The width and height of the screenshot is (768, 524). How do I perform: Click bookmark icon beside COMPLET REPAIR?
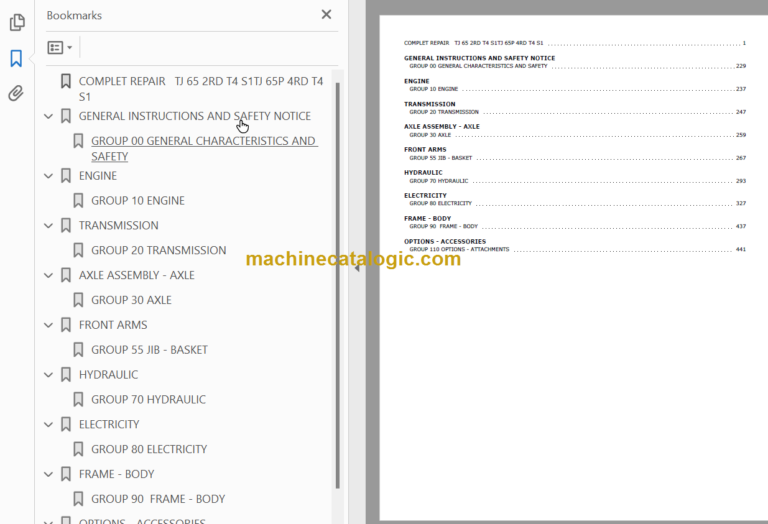coord(66,81)
